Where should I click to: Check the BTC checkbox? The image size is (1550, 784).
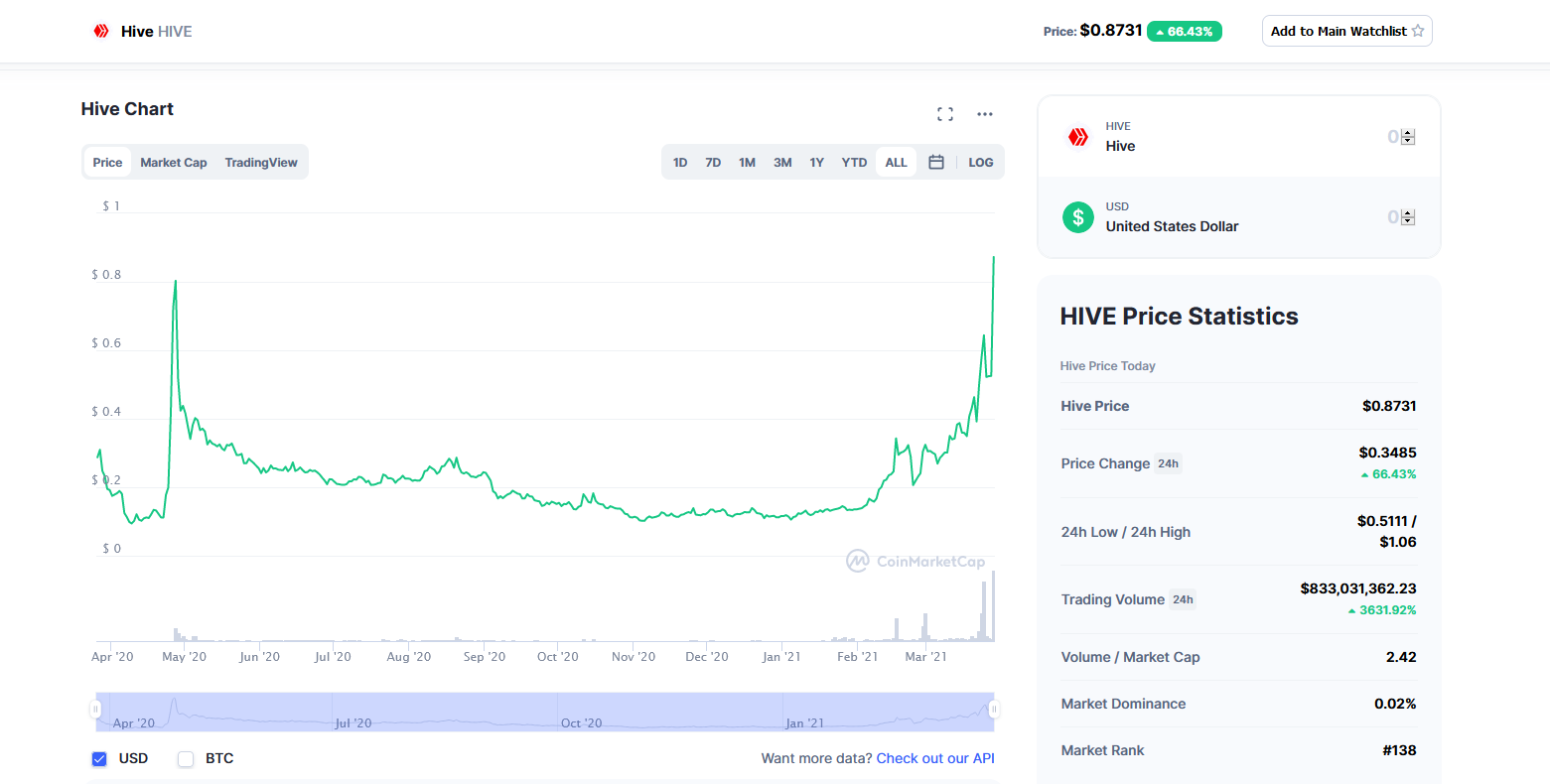pyautogui.click(x=186, y=759)
